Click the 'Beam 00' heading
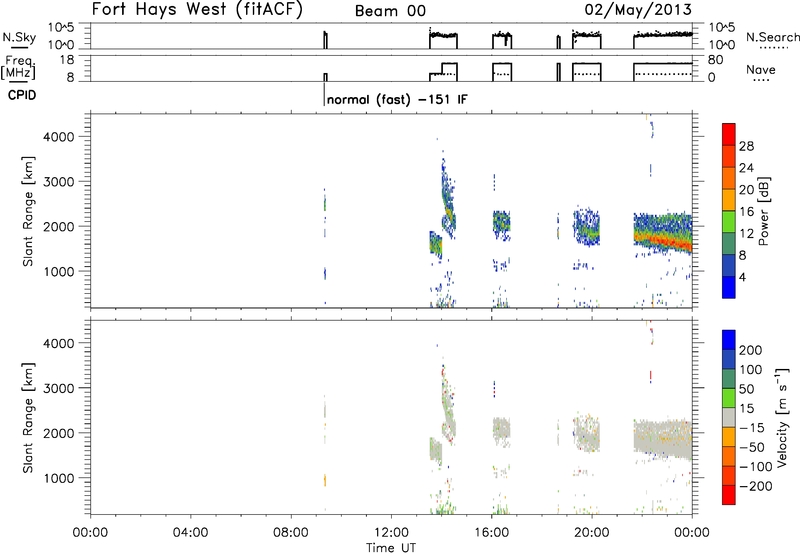The width and height of the screenshot is (800, 554). [x=390, y=11]
